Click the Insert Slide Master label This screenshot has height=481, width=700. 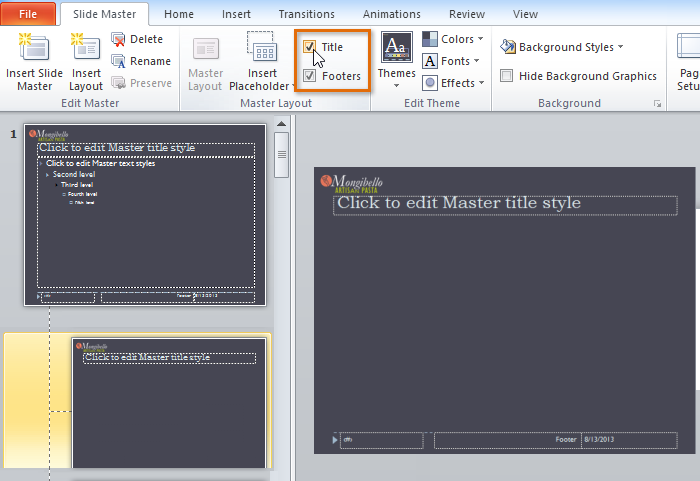coord(34,79)
